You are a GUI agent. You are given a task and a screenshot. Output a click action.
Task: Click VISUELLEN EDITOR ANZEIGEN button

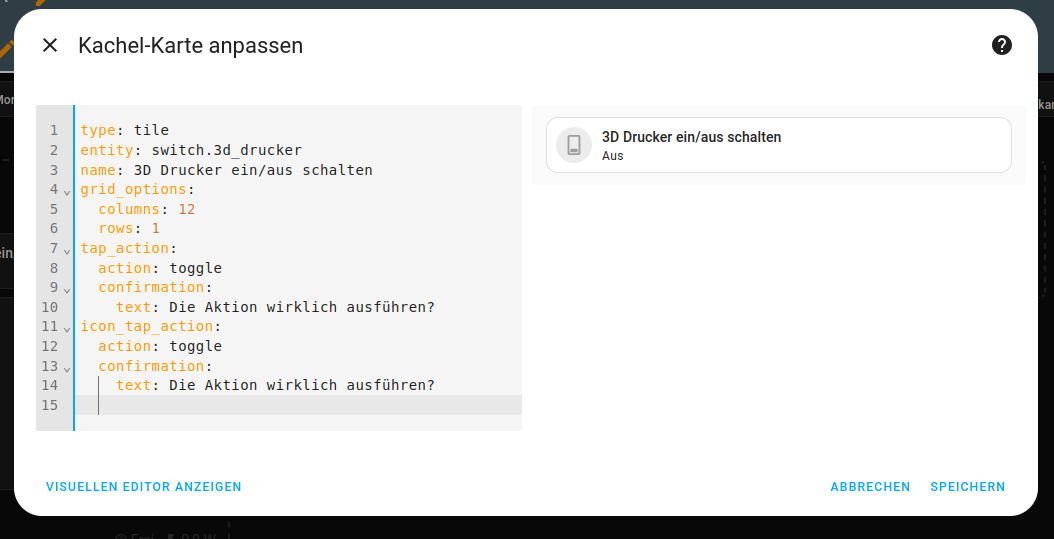(x=144, y=487)
